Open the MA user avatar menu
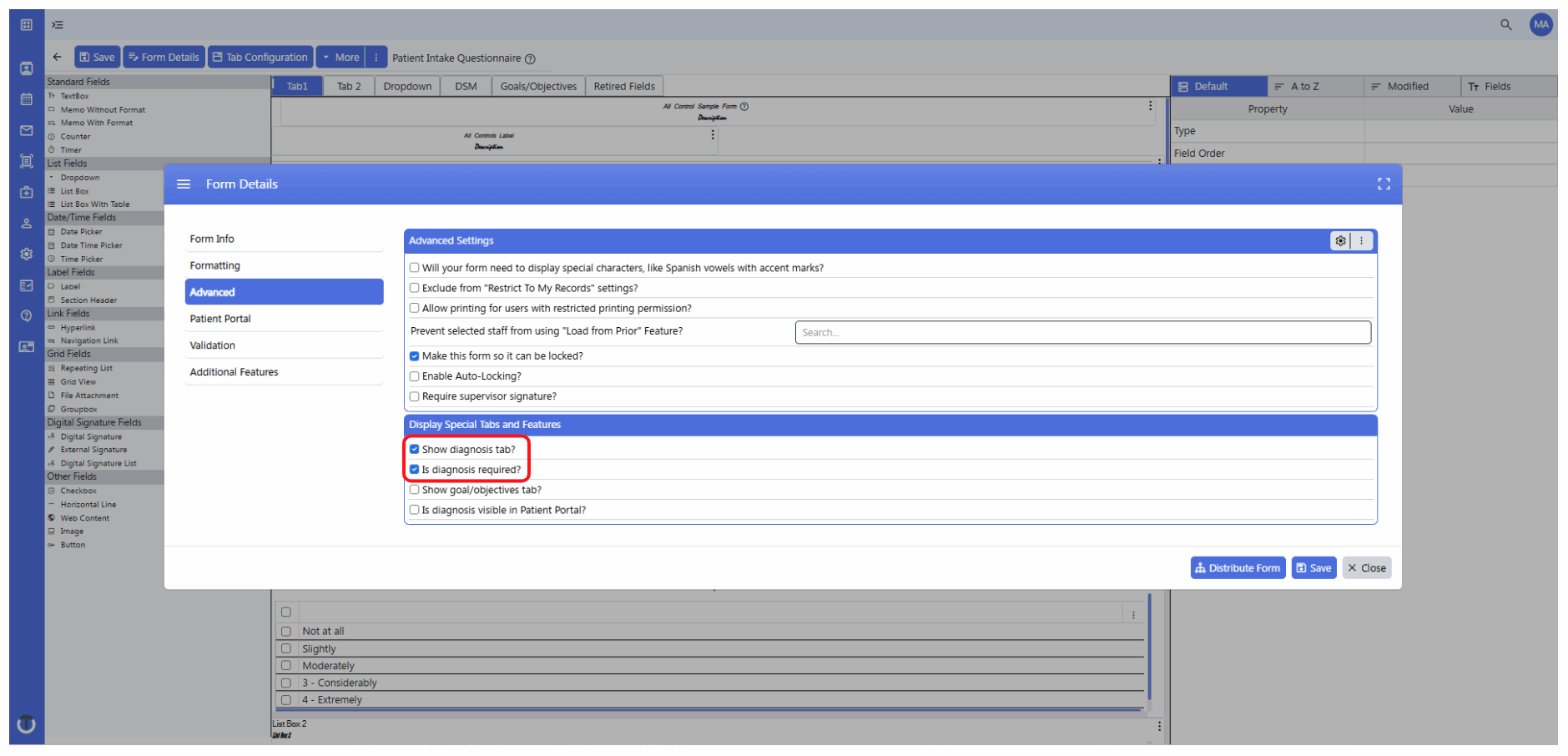Screen dimensions: 1568x756 click(x=1540, y=25)
